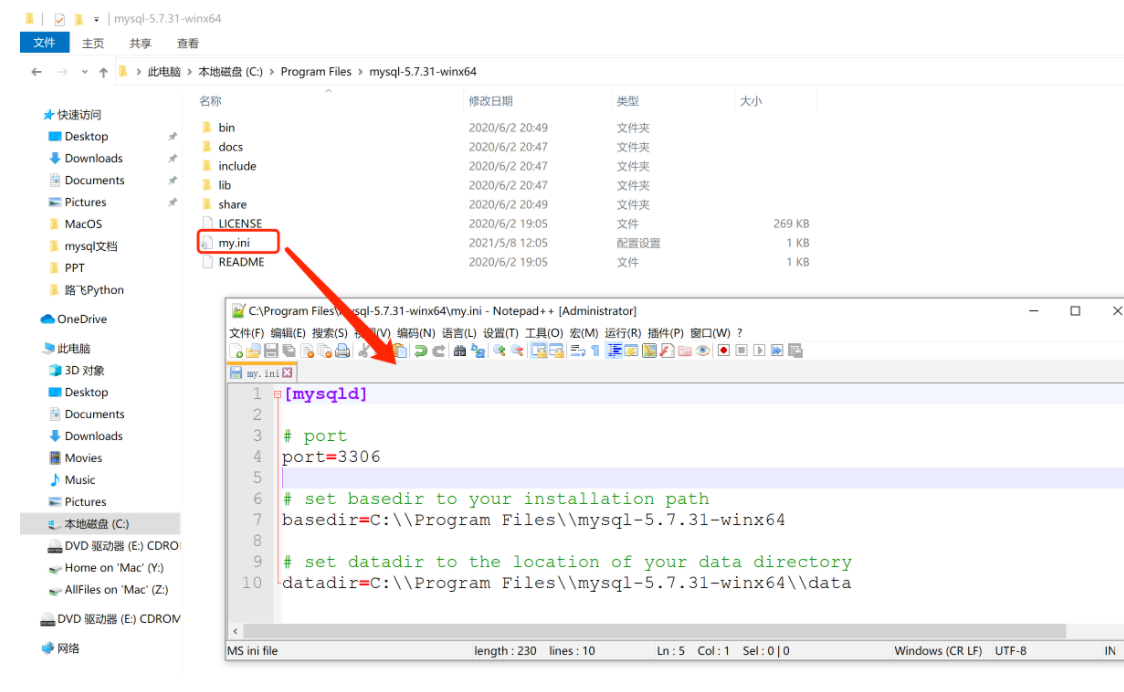Click Replace icon in Notepad++ toolbar
Viewport: 1124px width, 692px height.
pyautogui.click(x=477, y=351)
